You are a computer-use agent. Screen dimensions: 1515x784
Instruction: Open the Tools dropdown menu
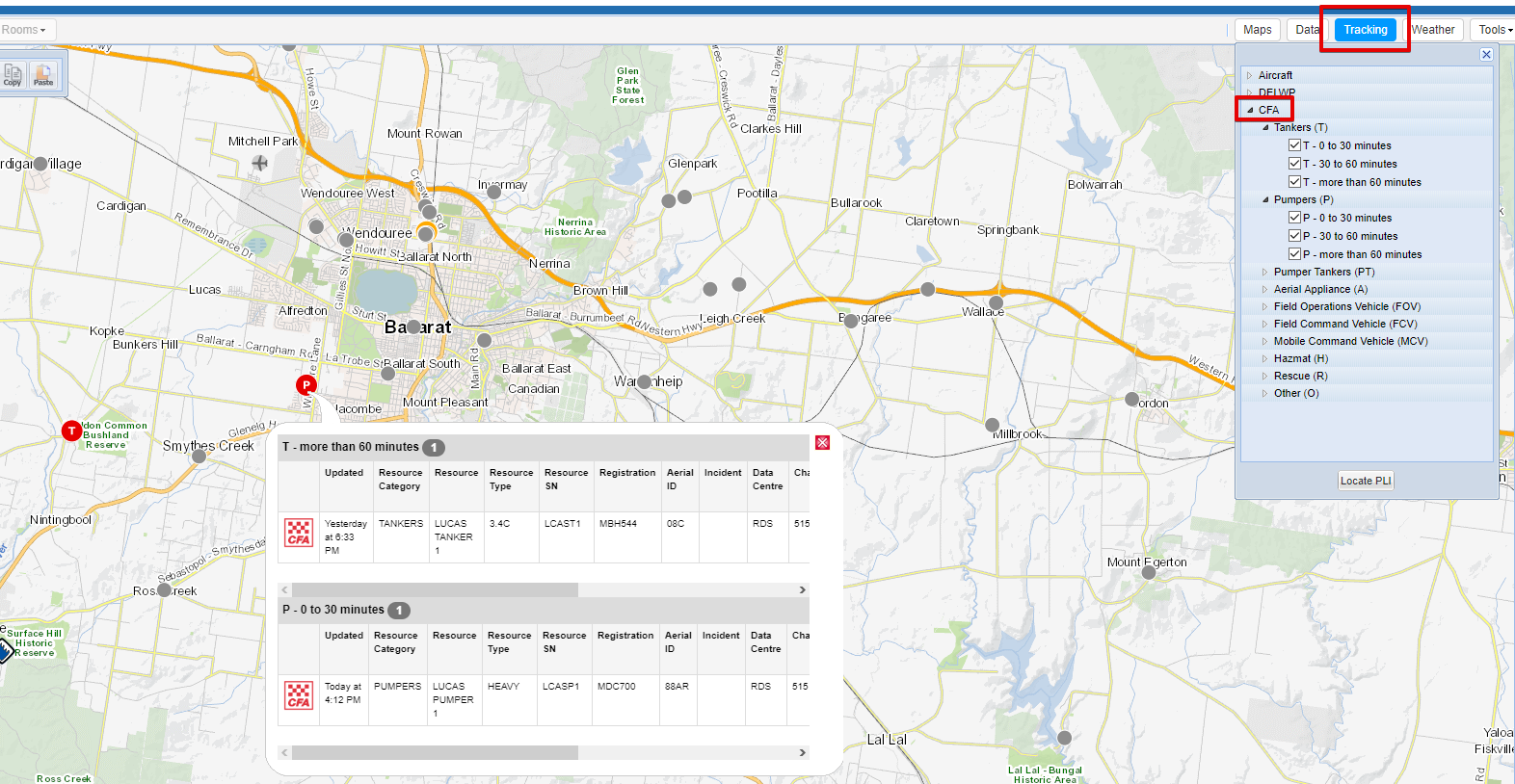tap(1494, 30)
